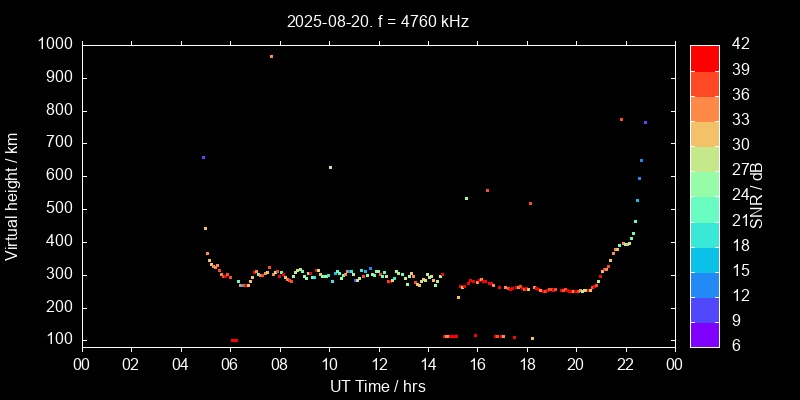Viewport: 800px width, 400px height.
Task: Select the blue 12–15 dB colorbar segment
Action: [705, 284]
